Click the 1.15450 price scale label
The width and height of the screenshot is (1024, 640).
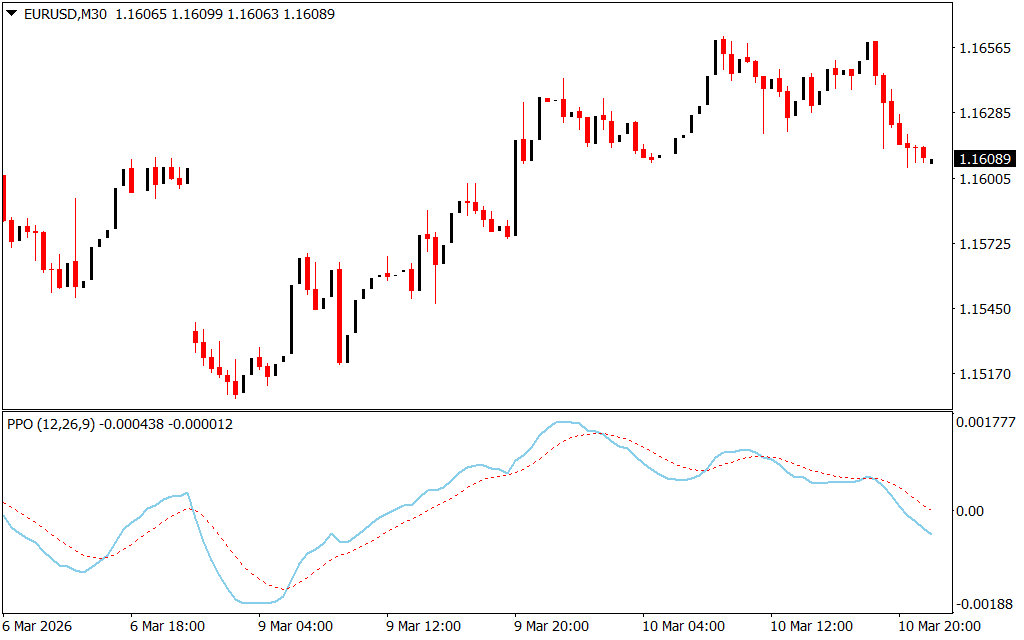[x=984, y=309]
